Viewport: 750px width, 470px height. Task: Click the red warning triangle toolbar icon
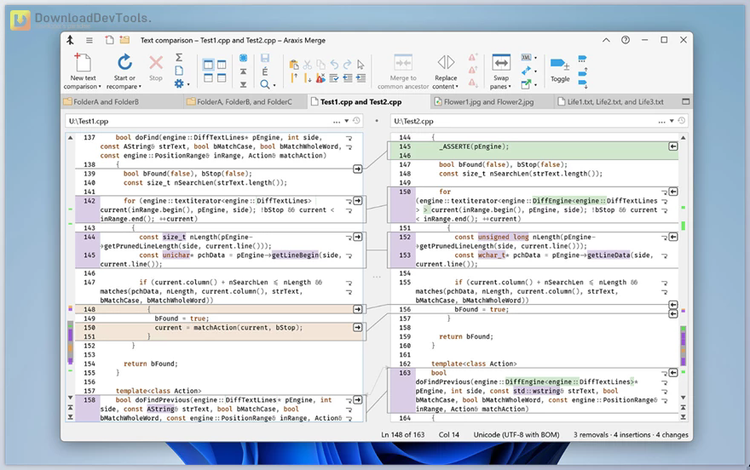coord(320,78)
